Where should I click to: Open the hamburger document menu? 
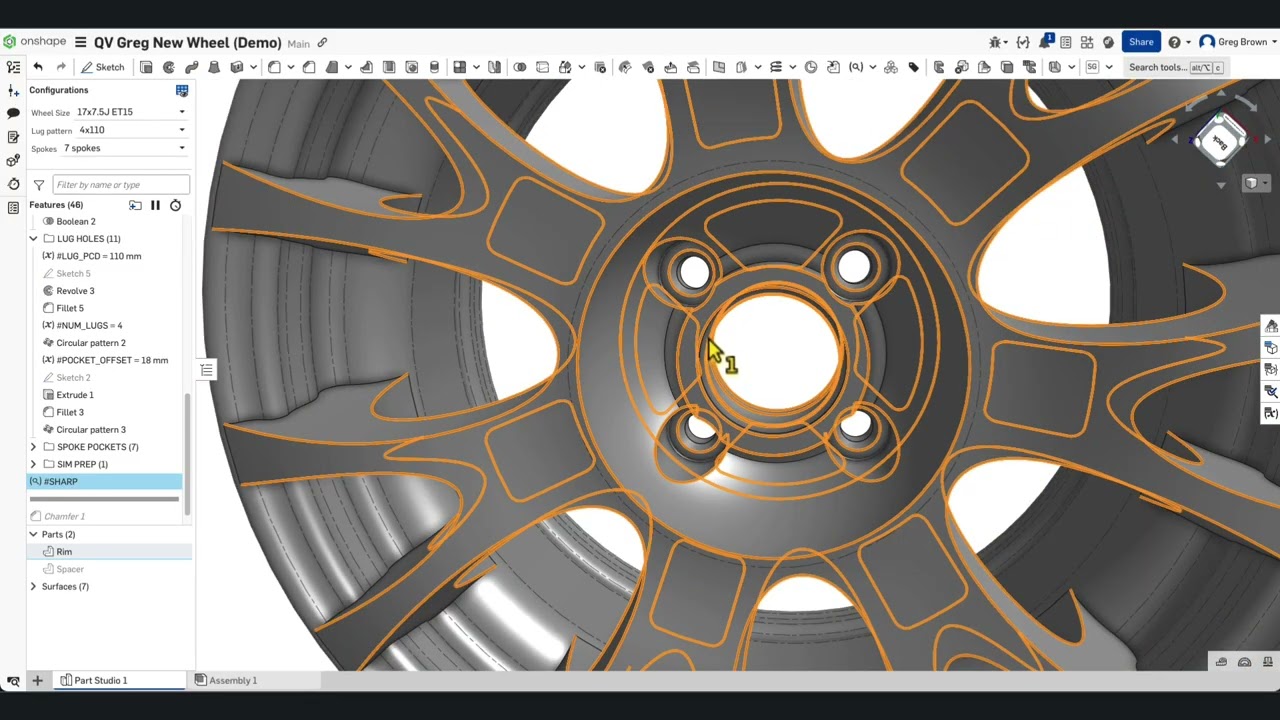tap(80, 42)
